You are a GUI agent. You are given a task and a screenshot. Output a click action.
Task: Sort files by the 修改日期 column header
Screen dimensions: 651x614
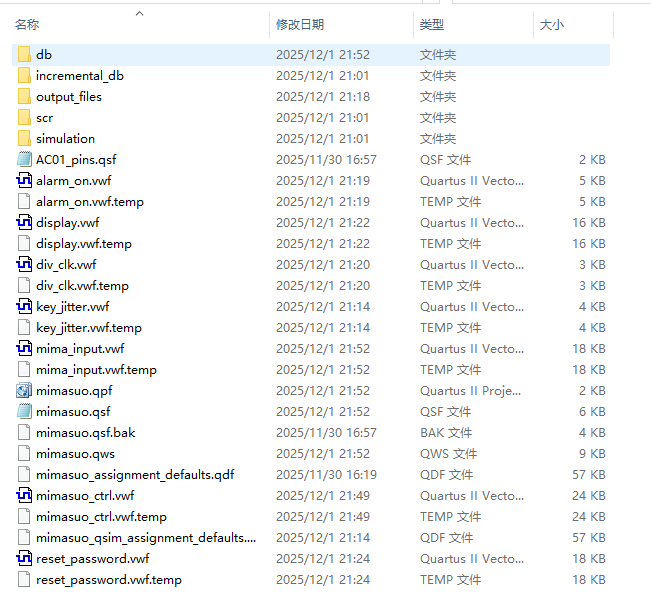[300, 24]
